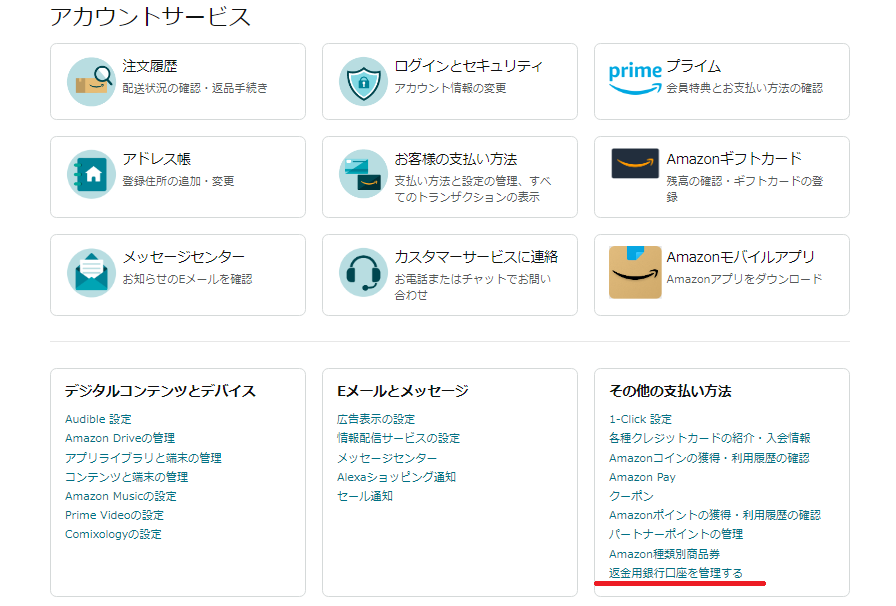Click the customer service headset icon
896x606 pixels.
(363, 273)
